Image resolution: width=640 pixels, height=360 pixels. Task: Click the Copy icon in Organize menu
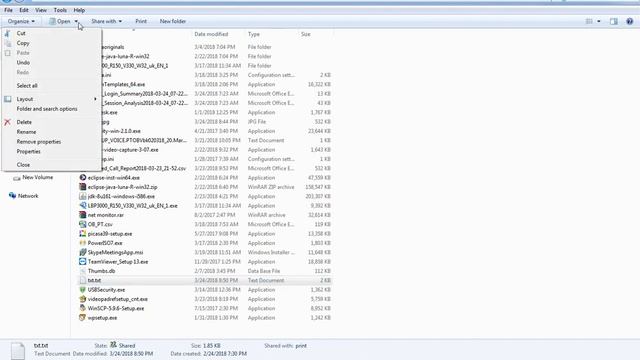8,43
